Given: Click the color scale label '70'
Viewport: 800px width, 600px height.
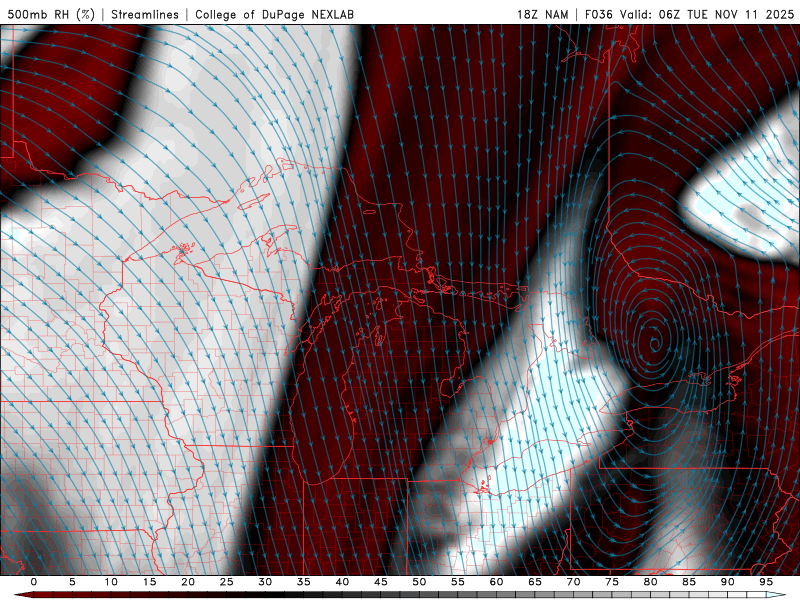Looking at the screenshot, I should [x=573, y=582].
